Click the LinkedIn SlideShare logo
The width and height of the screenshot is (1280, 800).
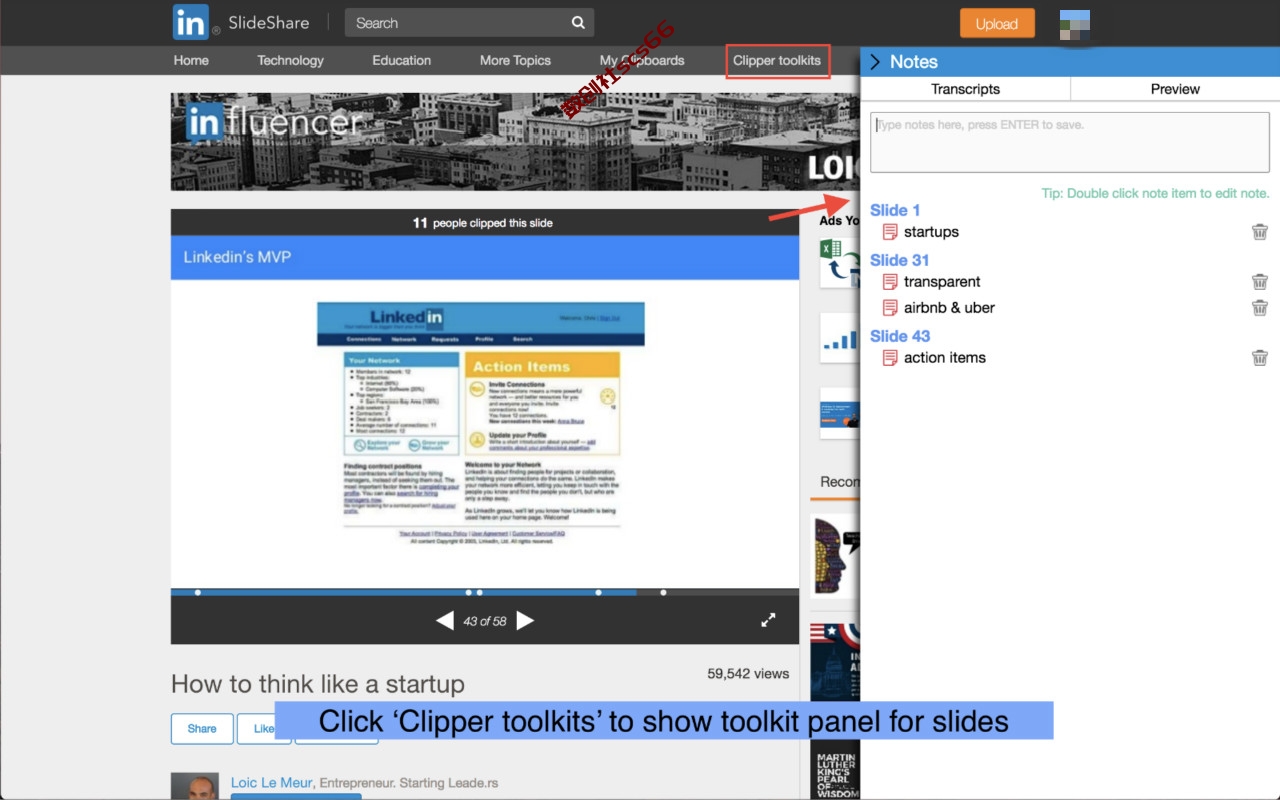click(241, 22)
